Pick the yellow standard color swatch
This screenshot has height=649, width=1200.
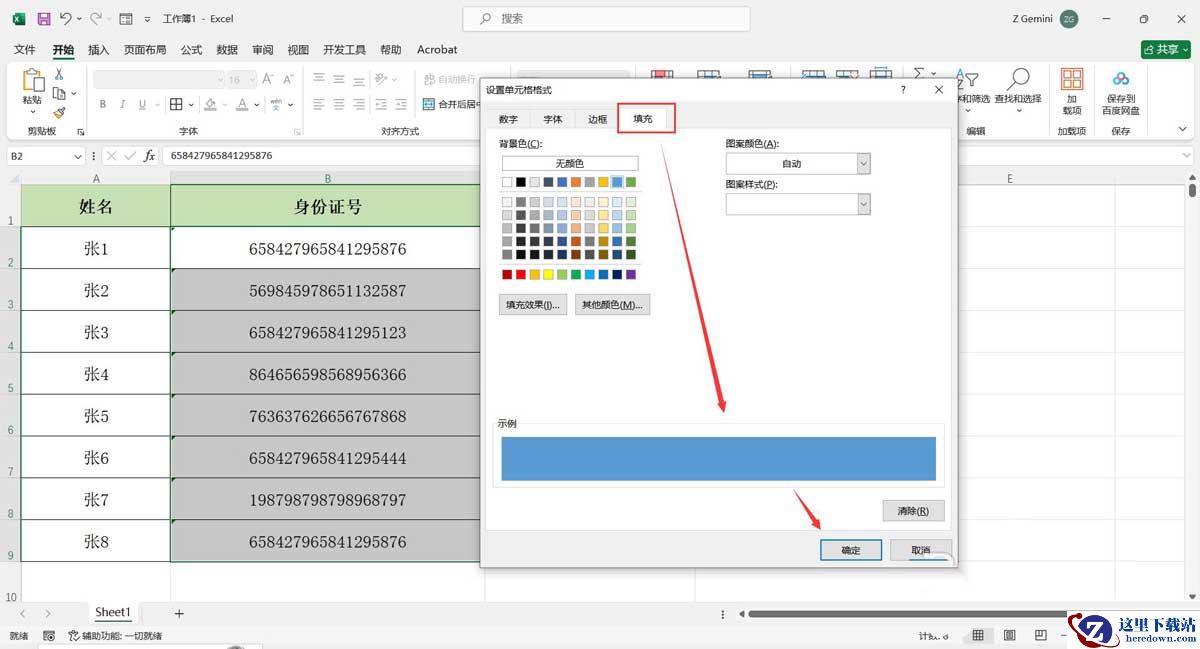548,274
